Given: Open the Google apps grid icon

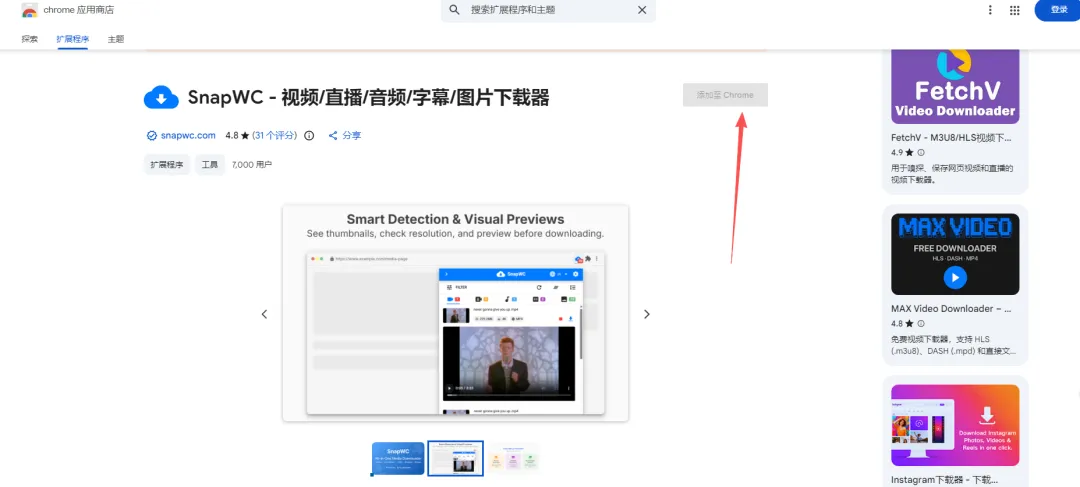Looking at the screenshot, I should point(1015,10).
